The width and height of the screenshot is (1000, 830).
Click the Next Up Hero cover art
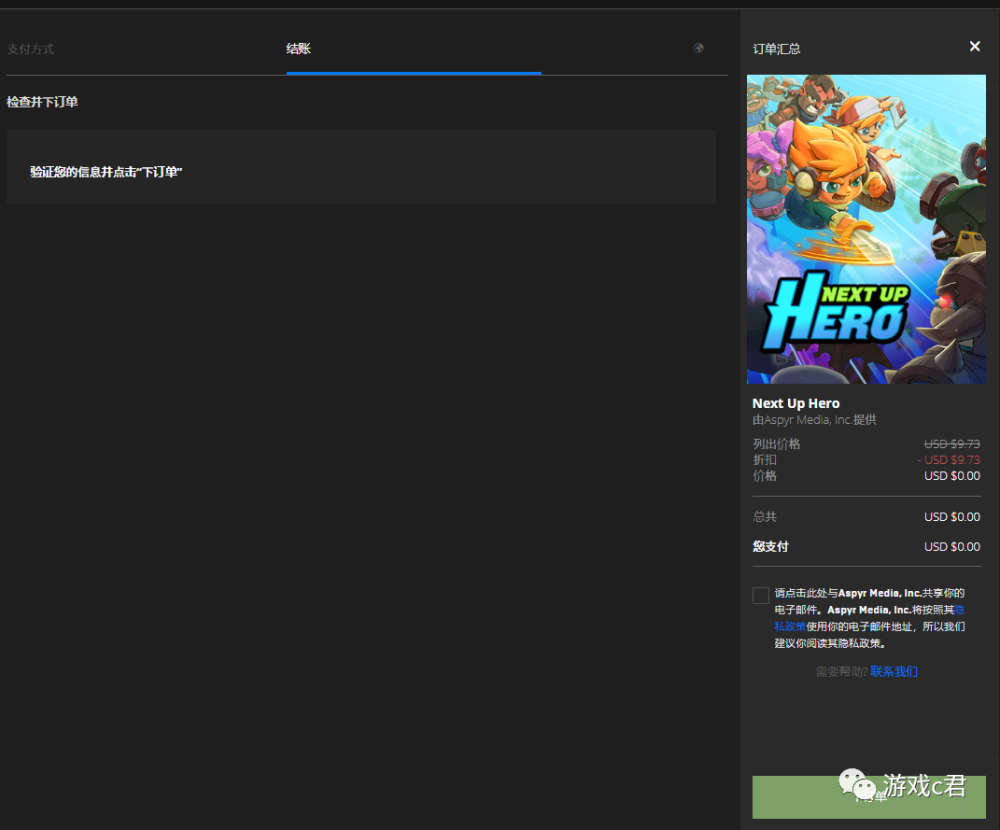(x=866, y=229)
